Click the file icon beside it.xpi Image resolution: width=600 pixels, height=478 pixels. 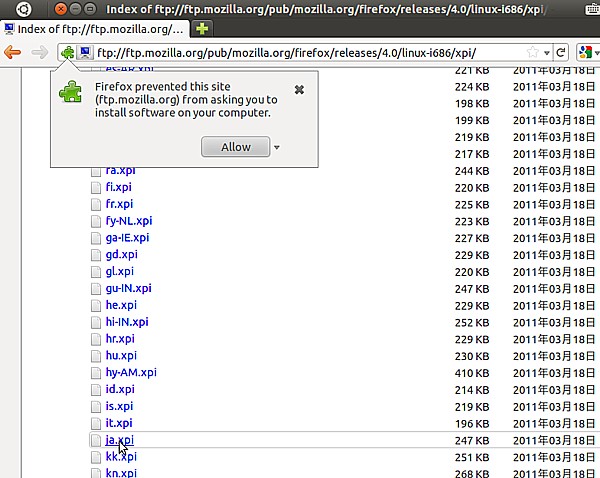click(96, 423)
